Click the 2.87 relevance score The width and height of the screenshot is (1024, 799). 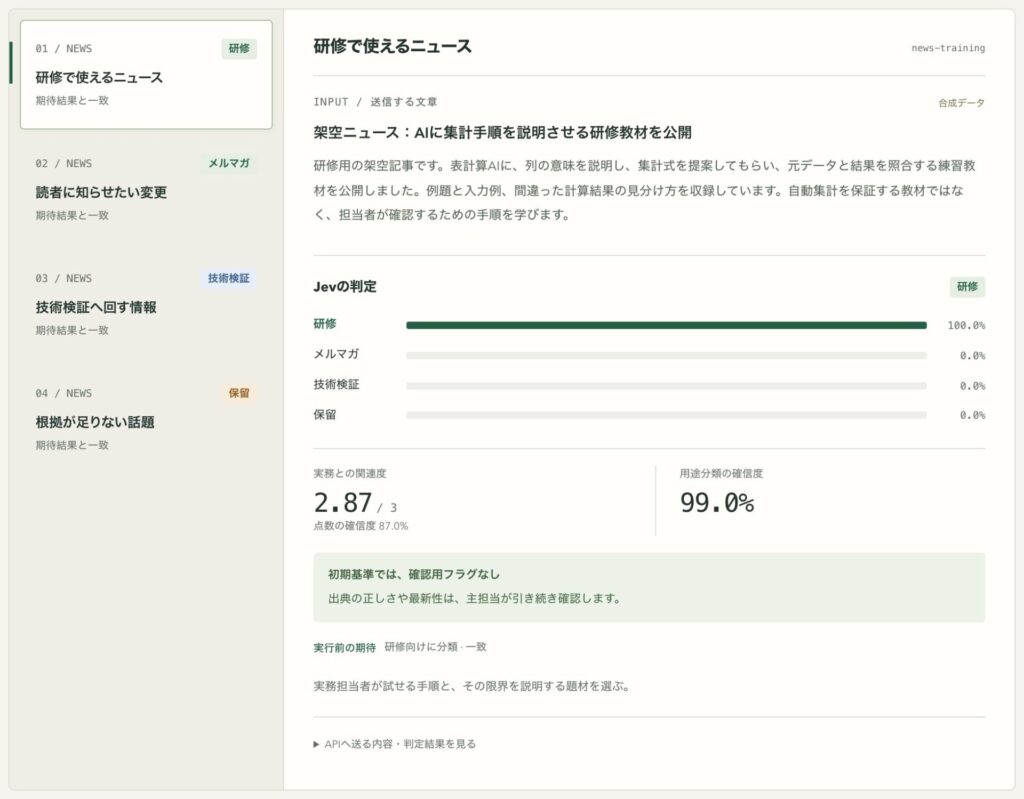(343, 502)
